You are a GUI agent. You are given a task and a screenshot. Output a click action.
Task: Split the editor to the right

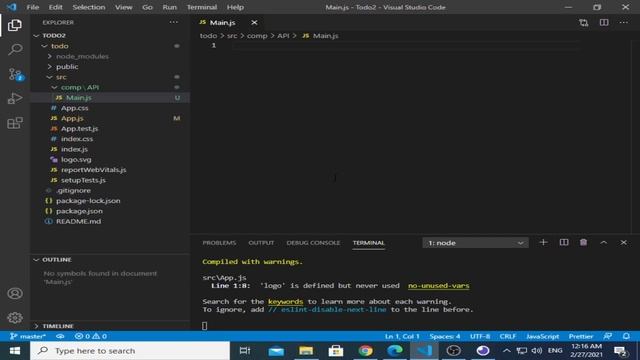coord(604,22)
